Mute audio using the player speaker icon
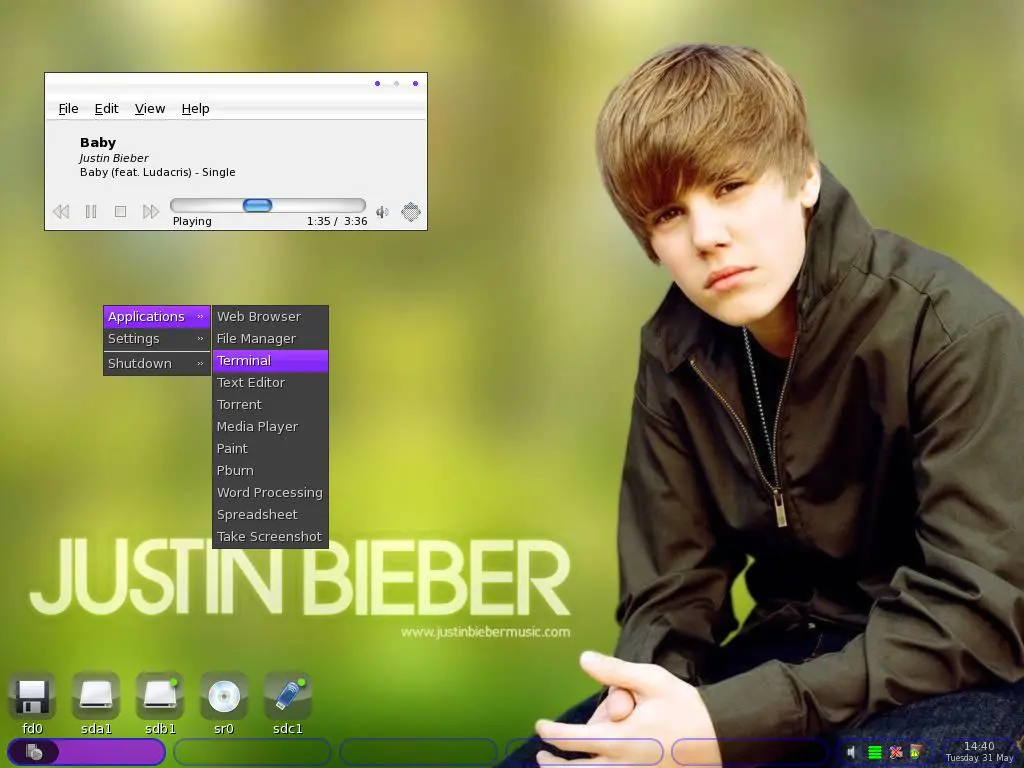This screenshot has width=1024, height=768. tap(382, 211)
